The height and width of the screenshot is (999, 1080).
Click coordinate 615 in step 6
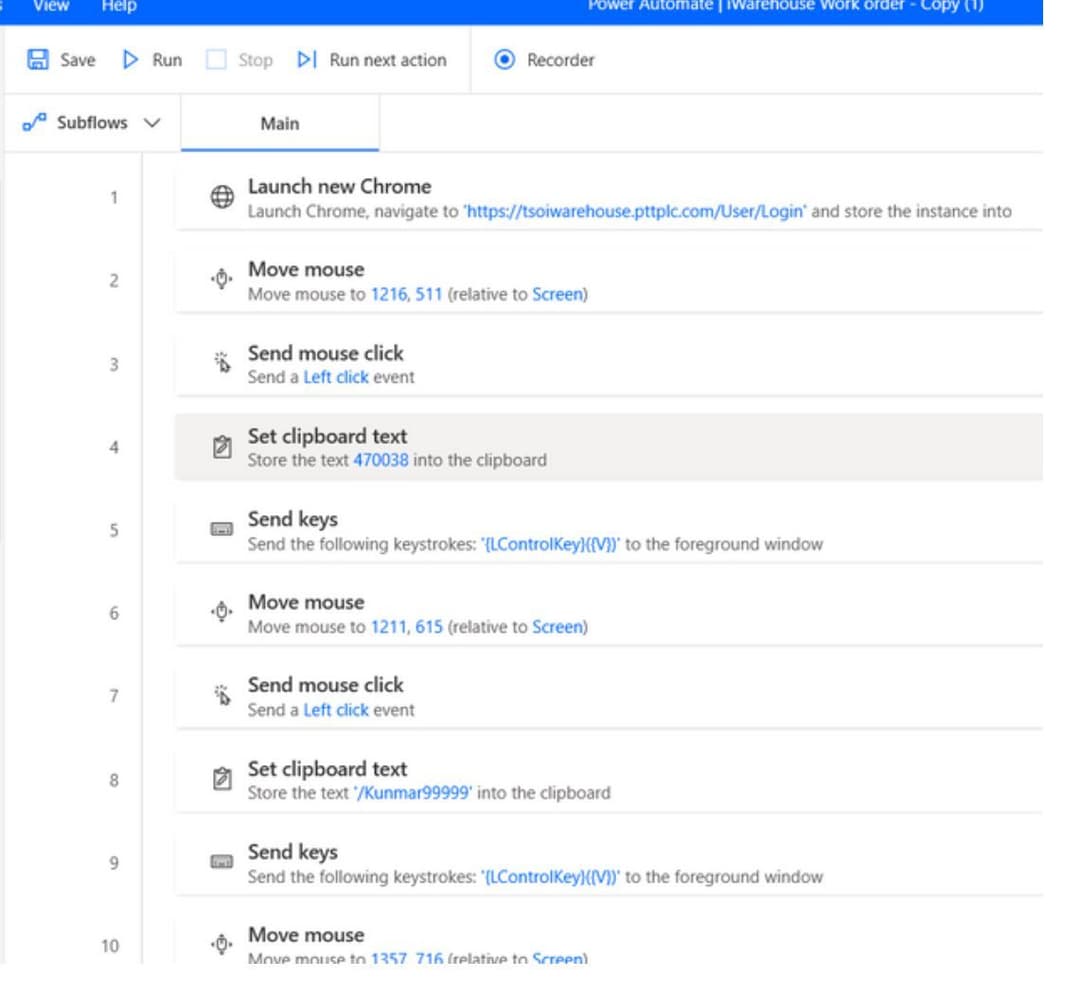pos(429,627)
